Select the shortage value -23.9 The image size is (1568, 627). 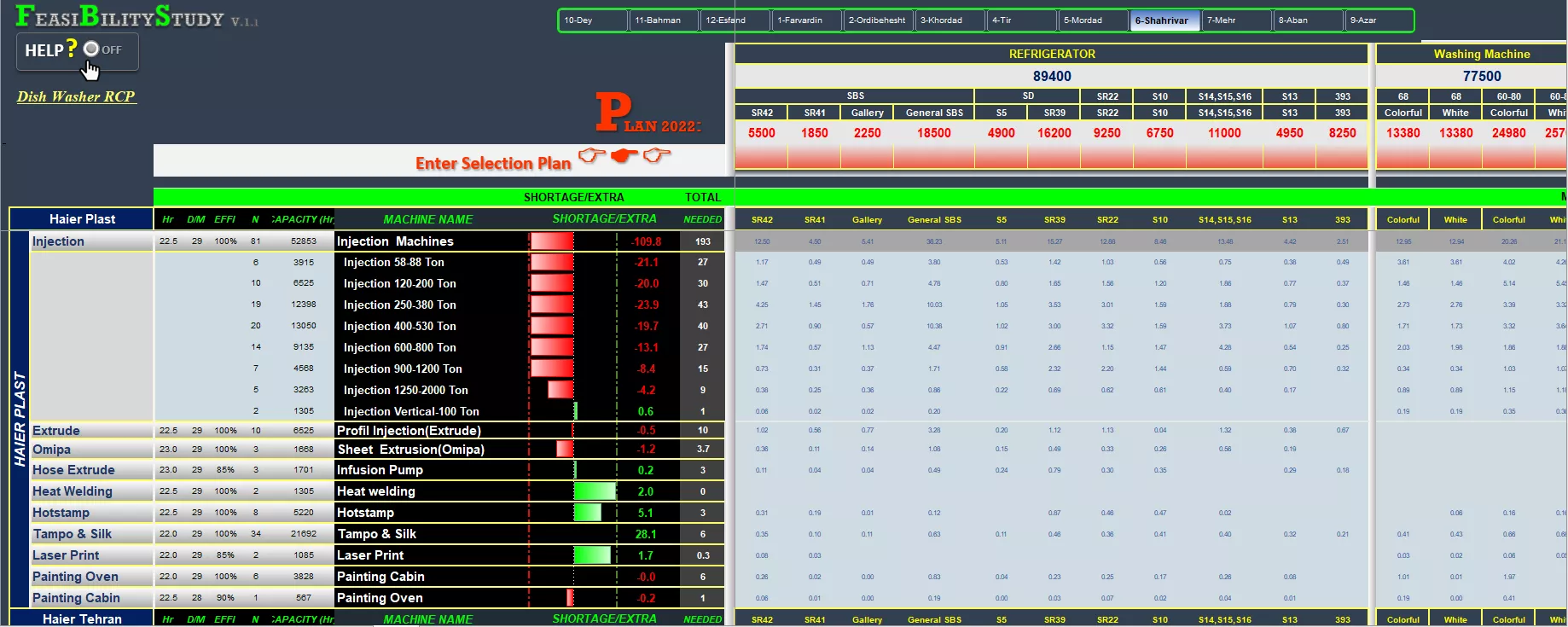(x=646, y=305)
